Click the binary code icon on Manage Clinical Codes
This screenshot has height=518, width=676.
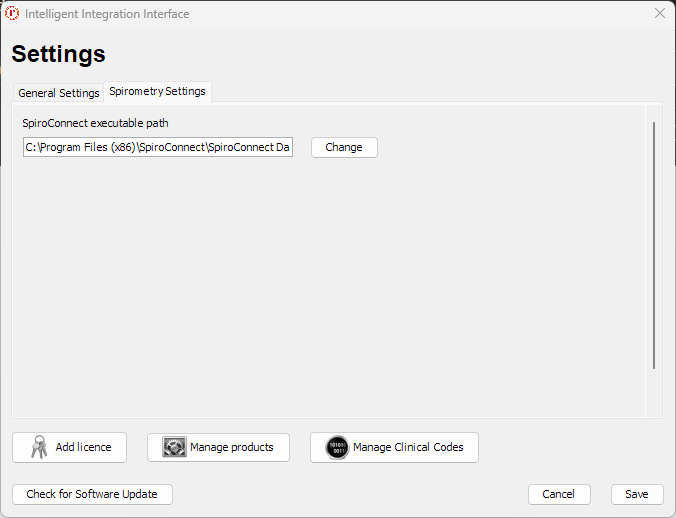pos(337,447)
